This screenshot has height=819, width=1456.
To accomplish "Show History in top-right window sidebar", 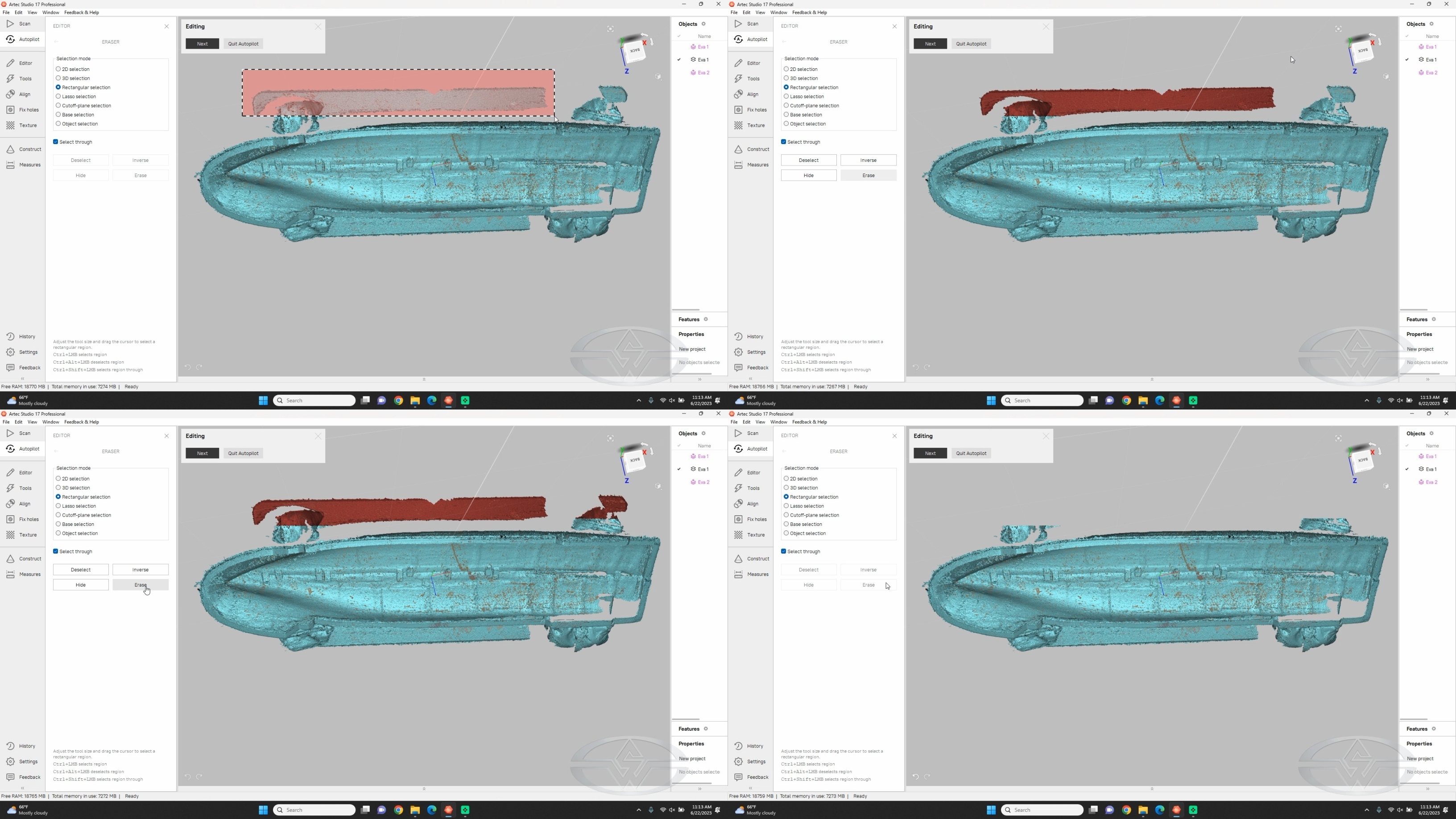I will coord(749,336).
